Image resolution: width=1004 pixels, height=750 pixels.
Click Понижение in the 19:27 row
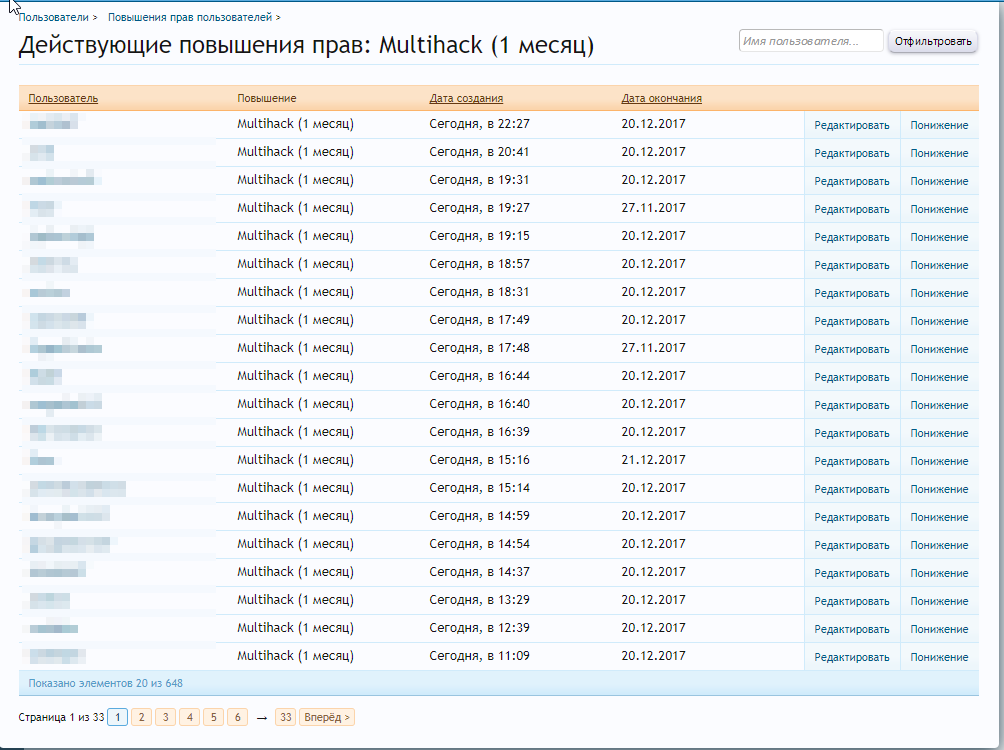[x=939, y=209]
